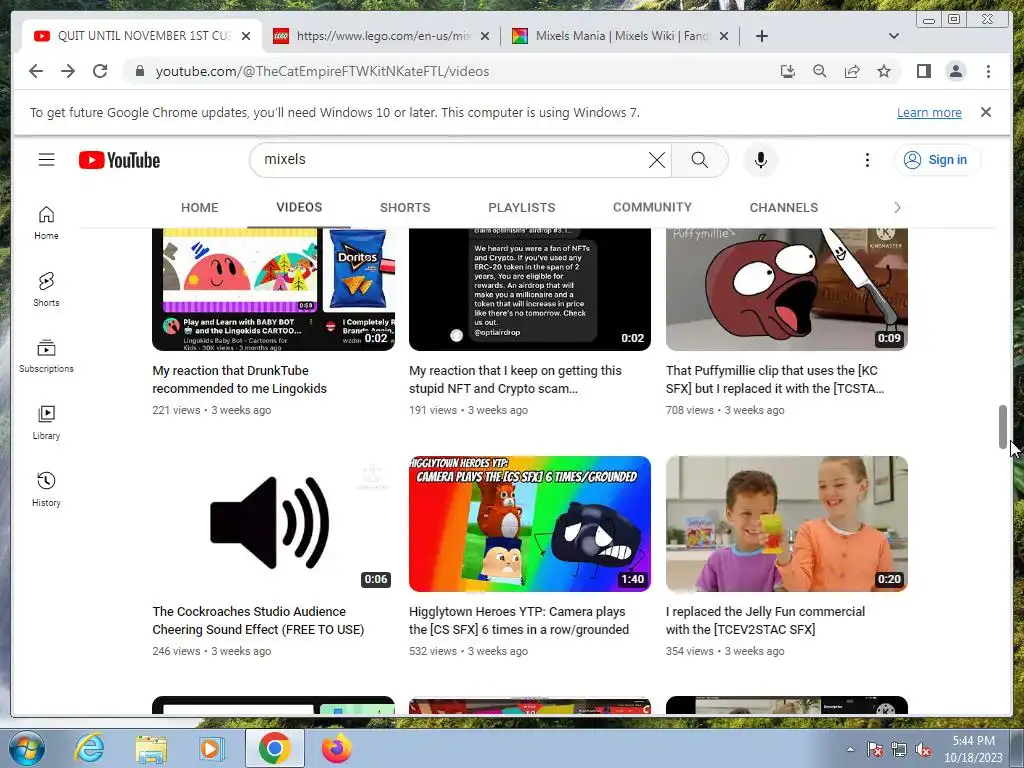Viewport: 1024px width, 768px height.
Task: Click the muted volume tray icon
Action: tap(923, 749)
